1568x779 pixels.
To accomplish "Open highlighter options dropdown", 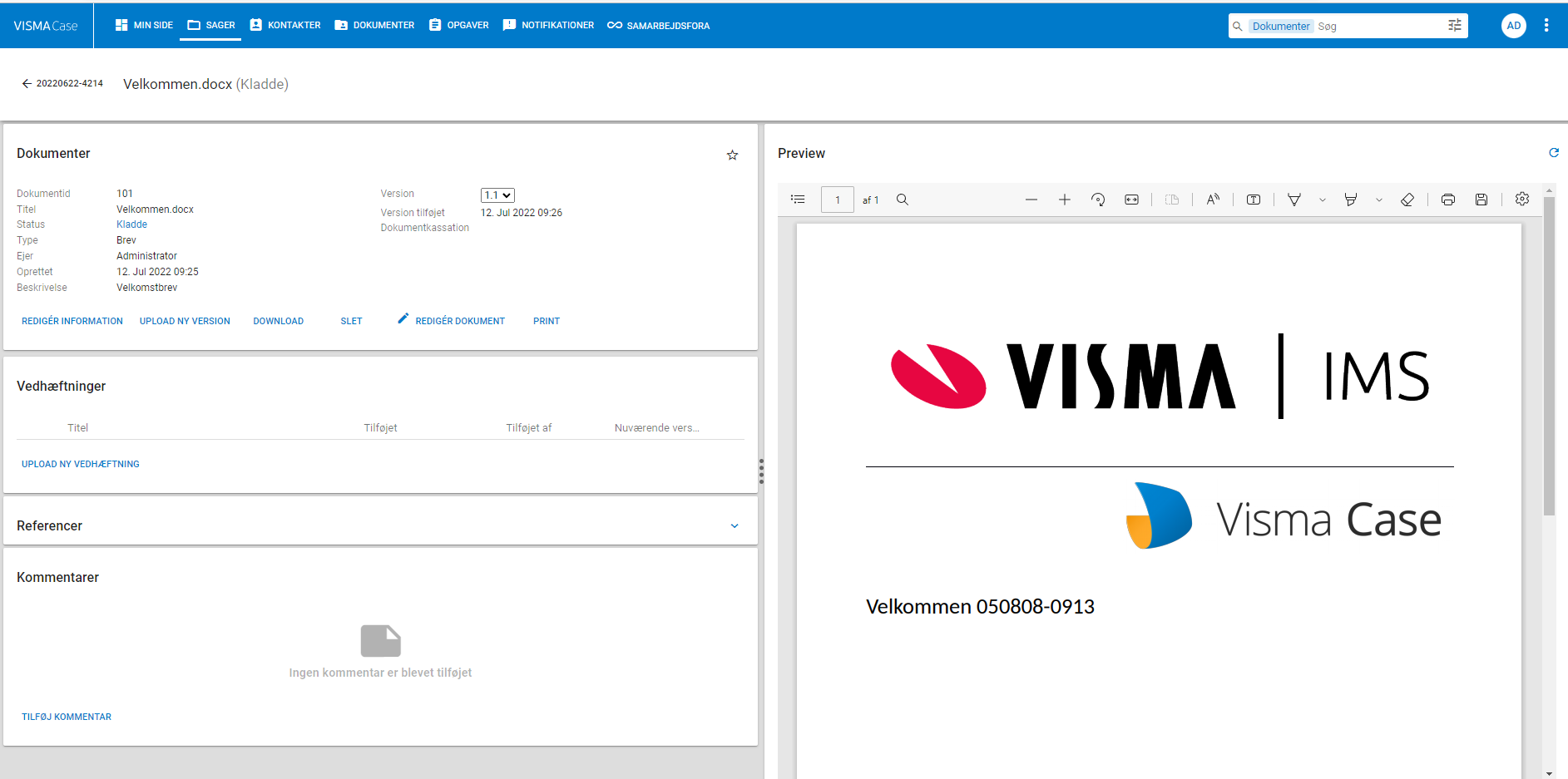I will coord(1379,200).
